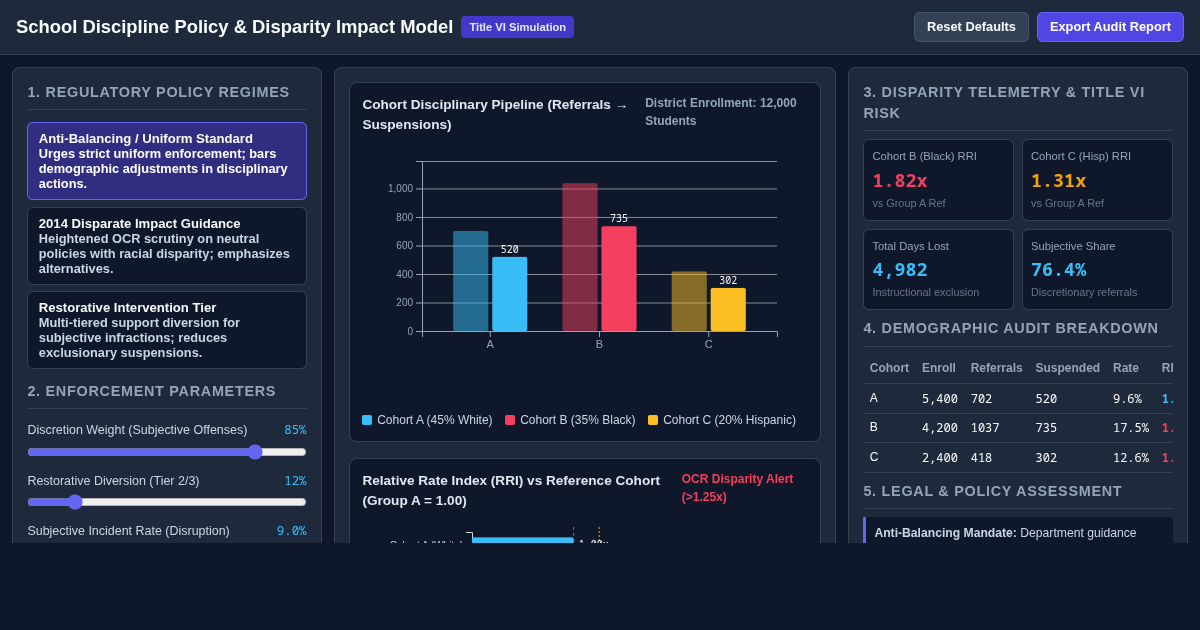
Task: Click the dark blue Cohort A referrals bar
Action: pos(470,281)
